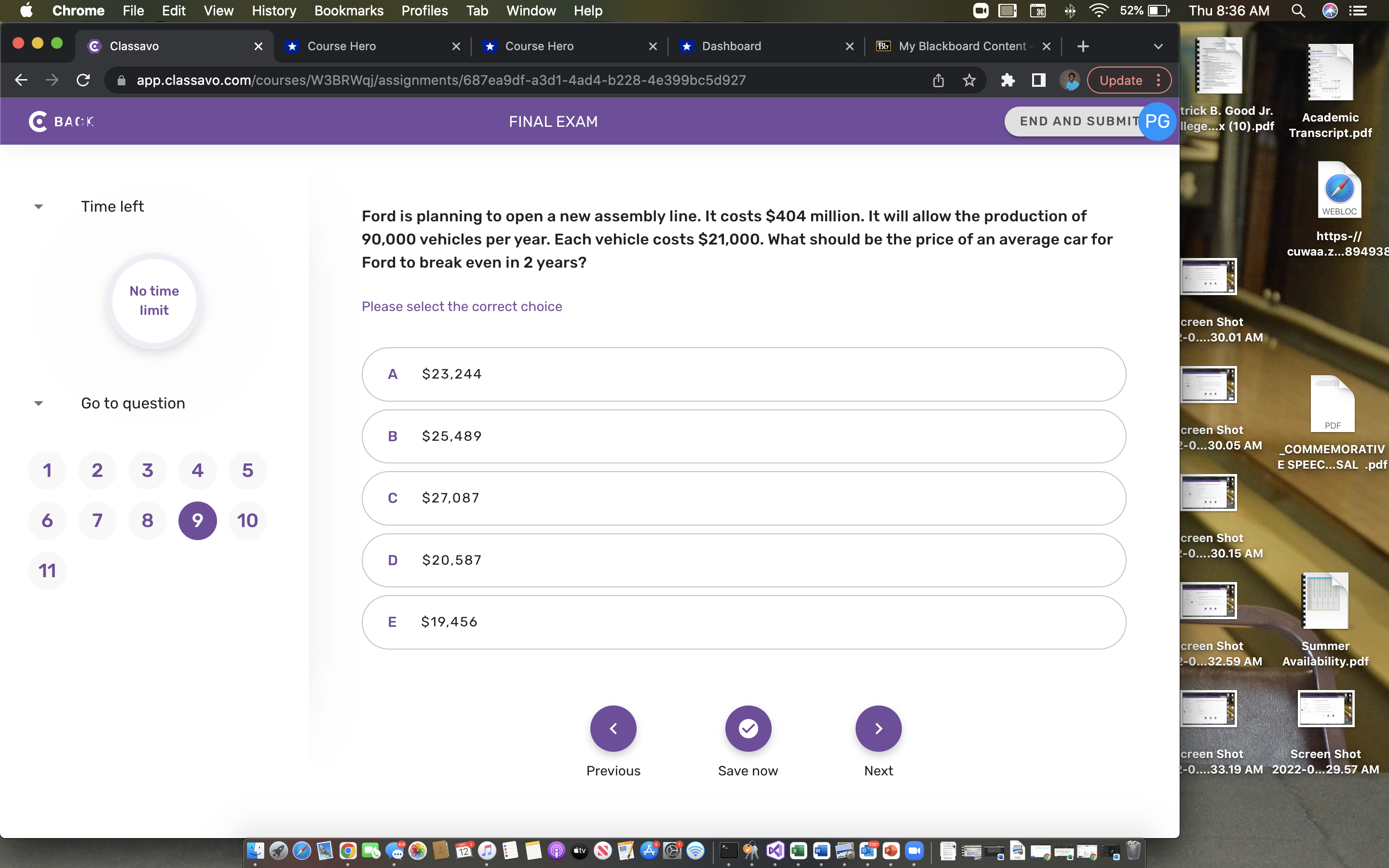Open the share icon in the address bar

point(938,80)
